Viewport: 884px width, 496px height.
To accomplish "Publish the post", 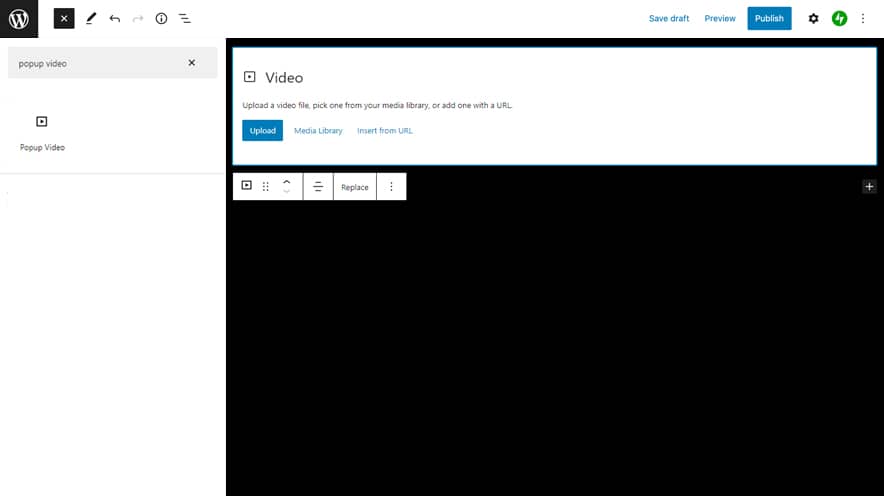I will (x=769, y=19).
